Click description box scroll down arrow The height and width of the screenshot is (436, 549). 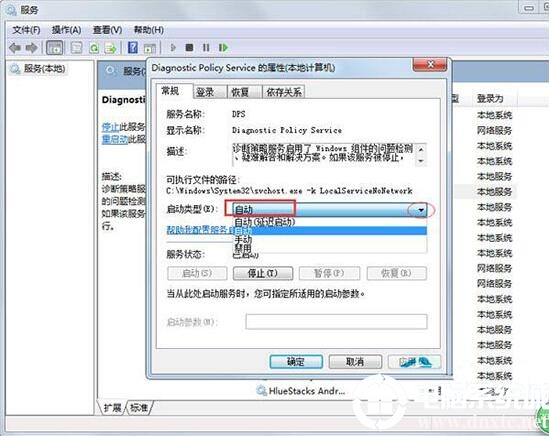click(421, 161)
